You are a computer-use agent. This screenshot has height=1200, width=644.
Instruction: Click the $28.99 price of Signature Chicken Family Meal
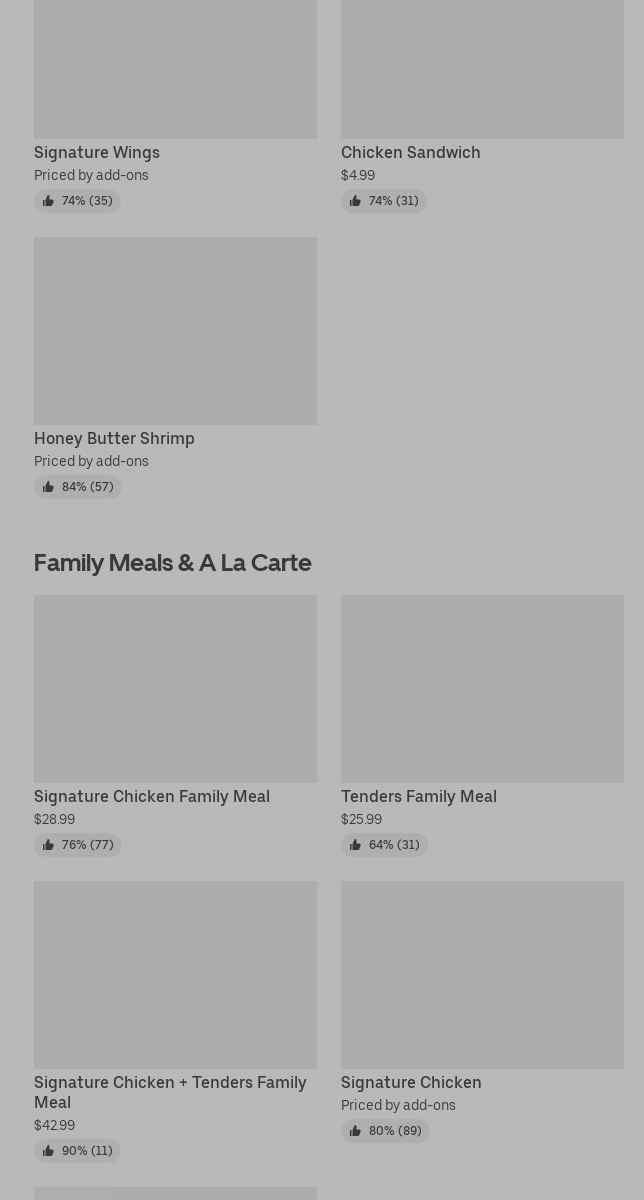(x=54, y=819)
